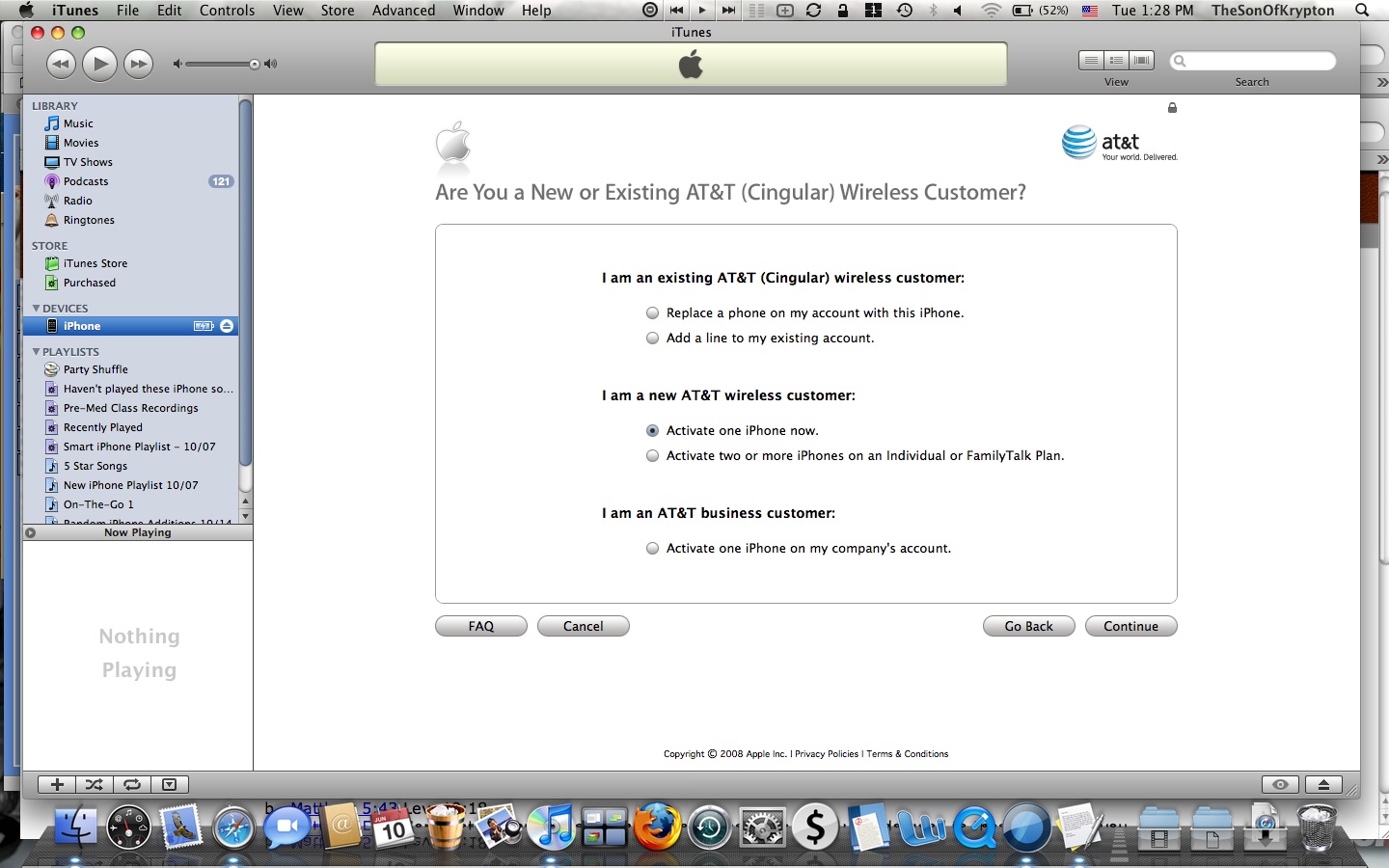Collapse the Playlists section triangle
The width and height of the screenshot is (1389, 868).
pos(37,352)
